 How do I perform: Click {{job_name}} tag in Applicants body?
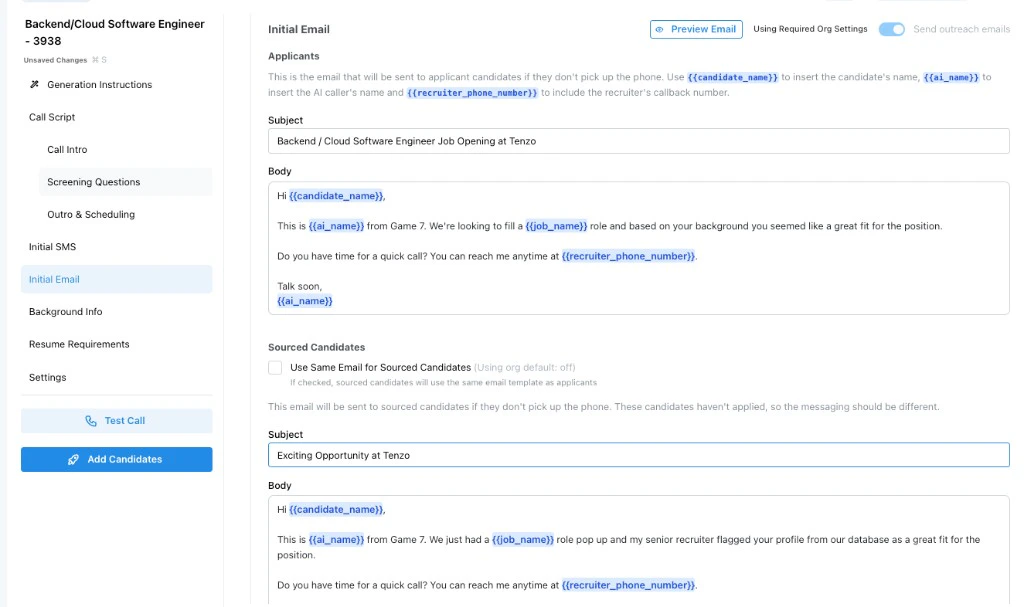(x=556, y=226)
